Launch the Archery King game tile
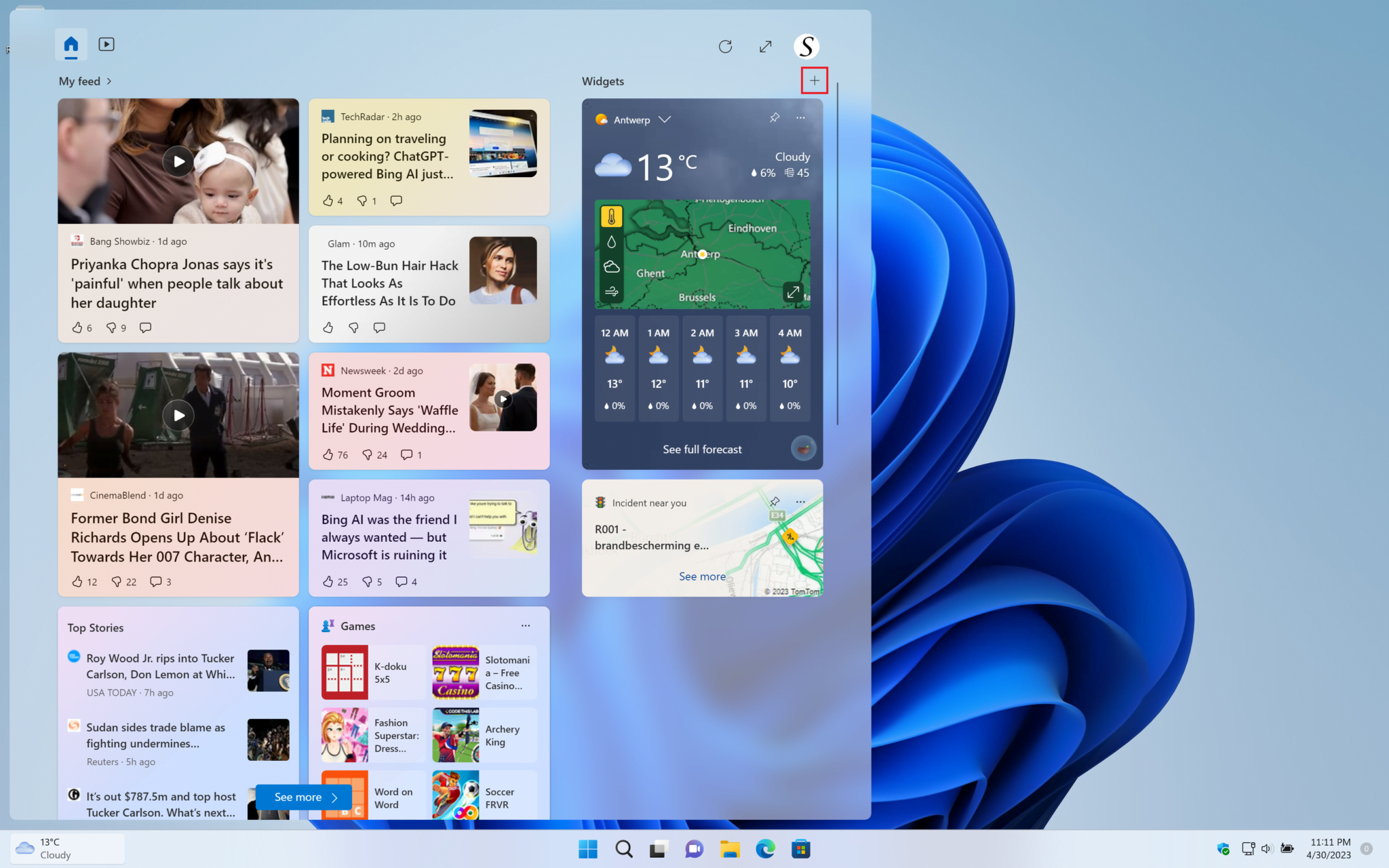This screenshot has height=868, width=1389. point(483,734)
